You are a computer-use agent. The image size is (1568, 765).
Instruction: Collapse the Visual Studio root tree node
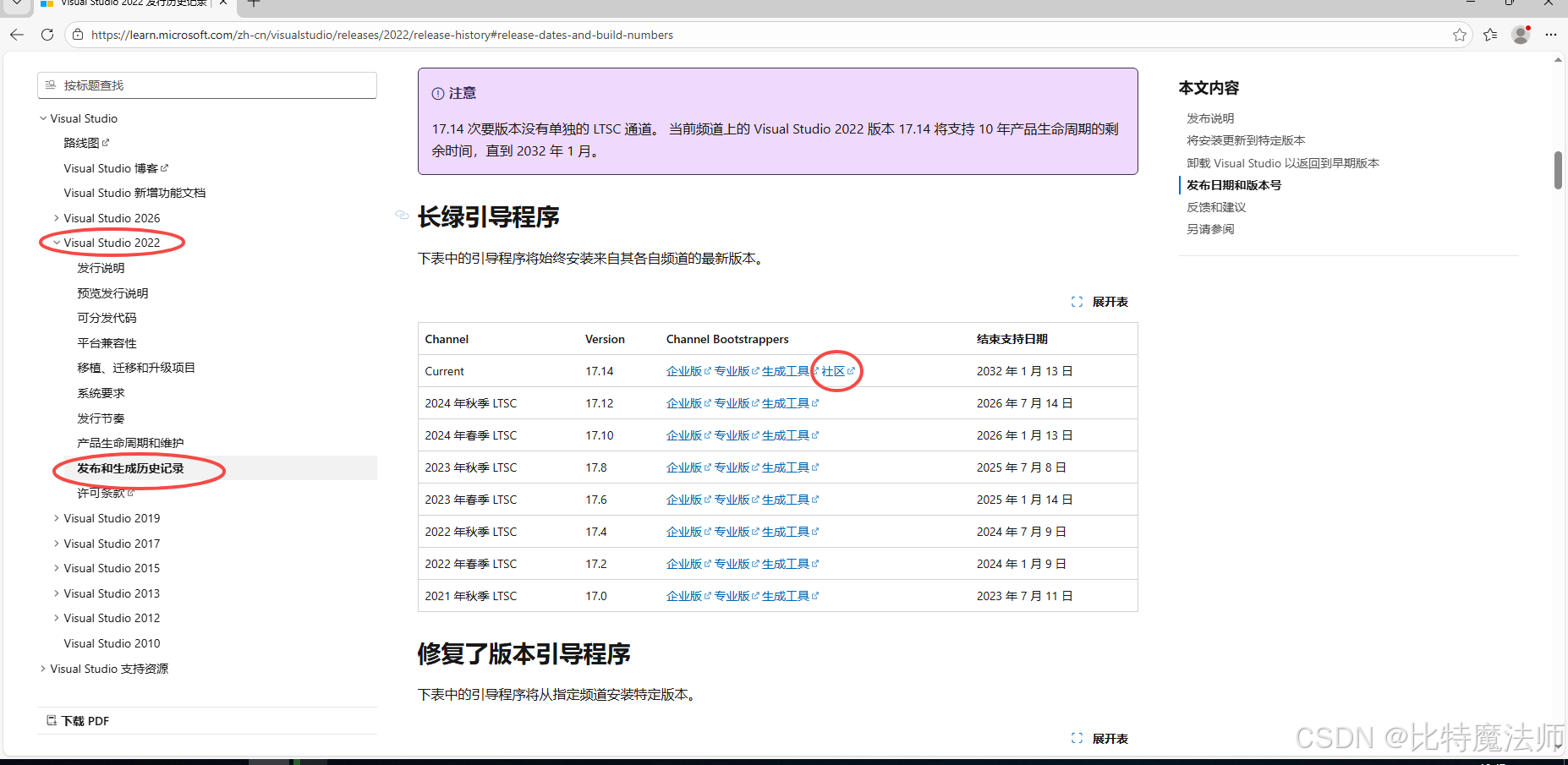pyautogui.click(x=43, y=118)
